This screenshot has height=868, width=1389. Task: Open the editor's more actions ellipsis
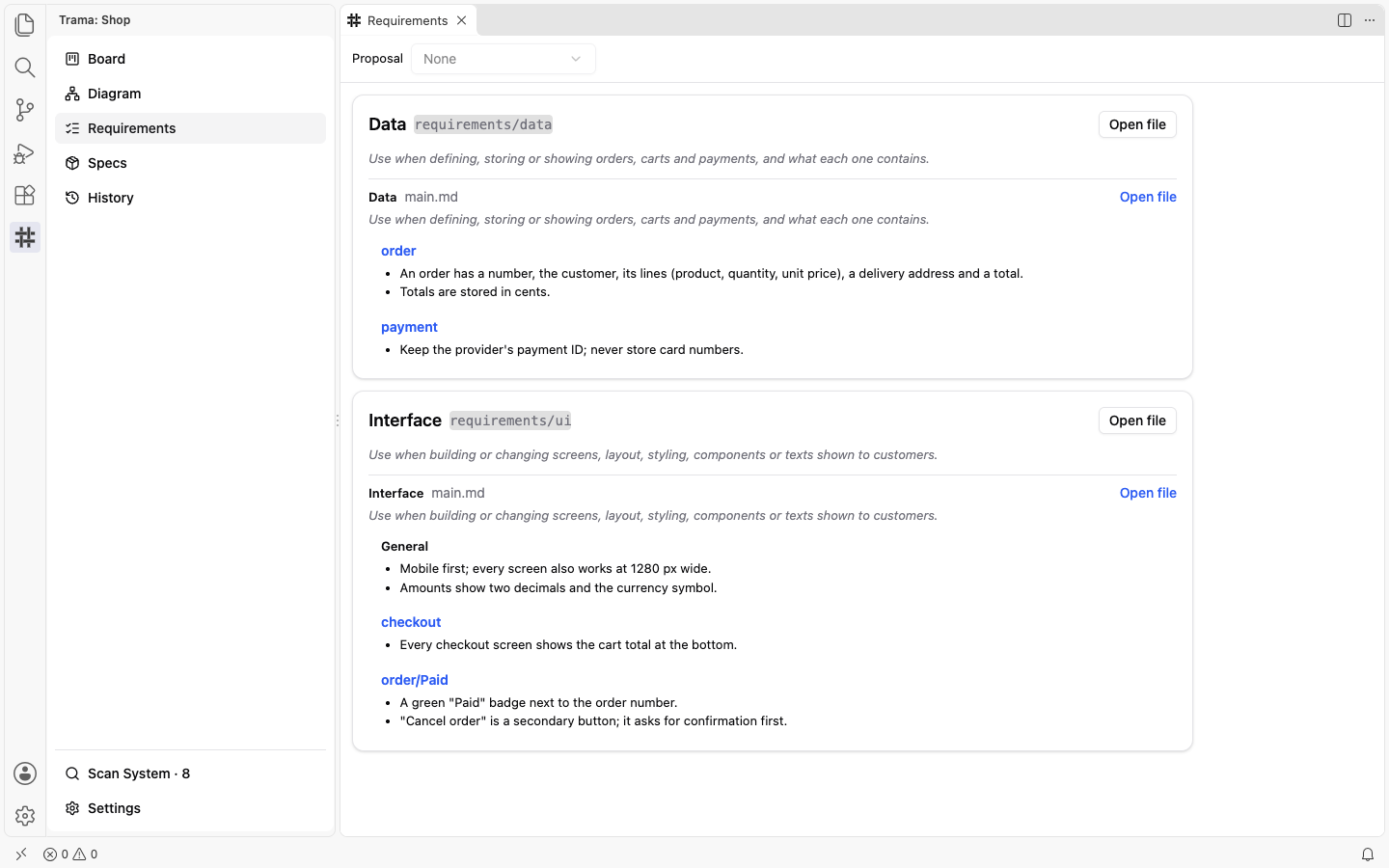1370,20
